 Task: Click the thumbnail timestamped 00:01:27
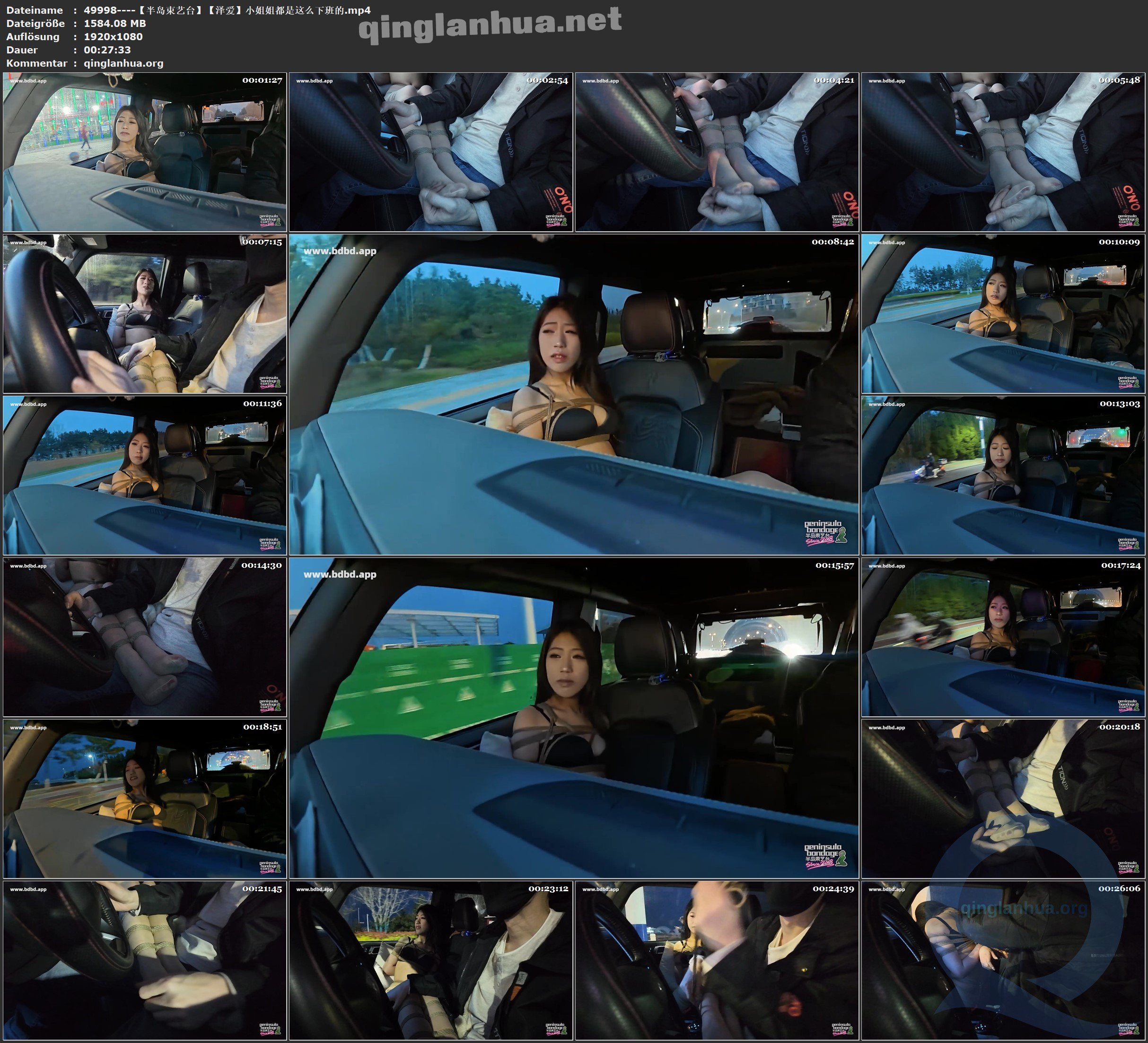pyautogui.click(x=145, y=151)
